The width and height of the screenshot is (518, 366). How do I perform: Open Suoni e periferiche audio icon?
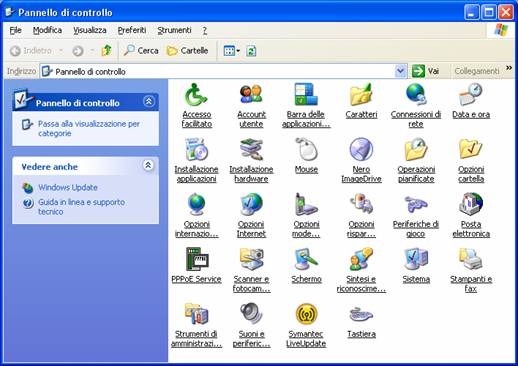pos(251,314)
